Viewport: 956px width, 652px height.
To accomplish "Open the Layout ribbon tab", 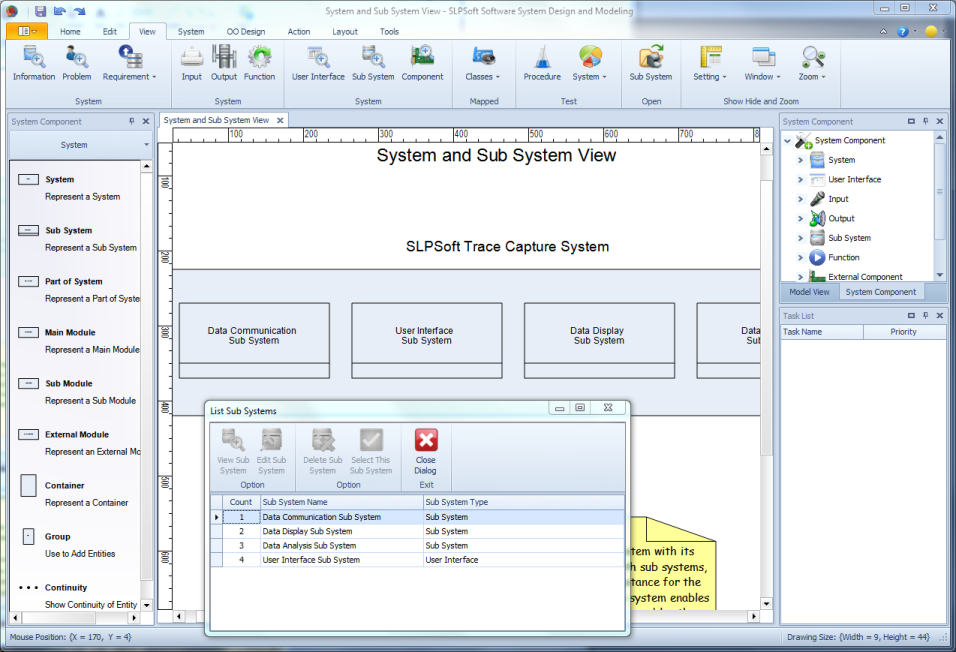I will (x=345, y=32).
